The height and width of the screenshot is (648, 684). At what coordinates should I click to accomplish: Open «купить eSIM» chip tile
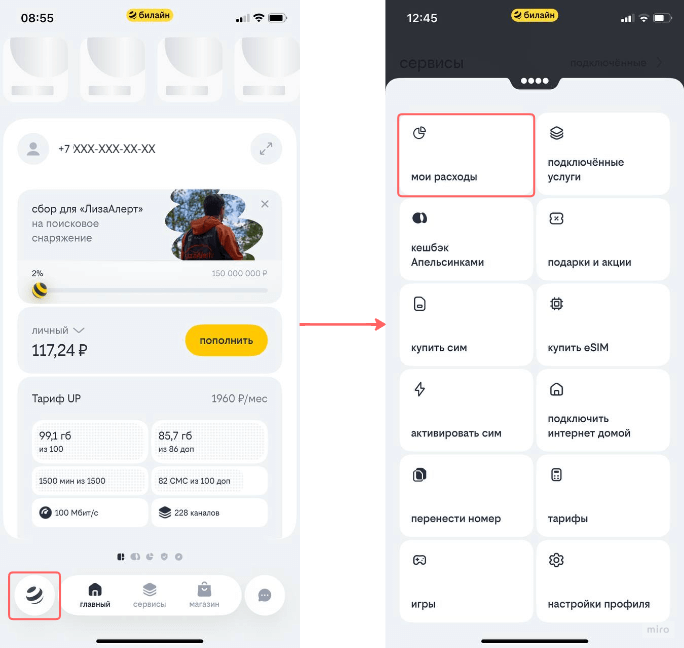tap(603, 325)
